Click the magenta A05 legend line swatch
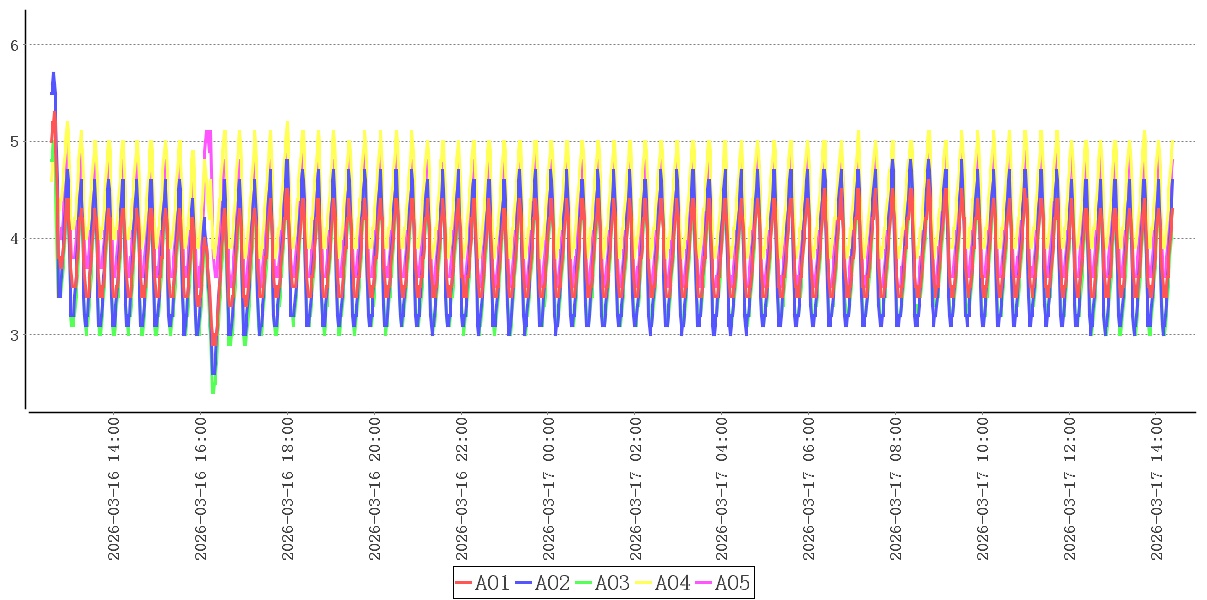This screenshot has width=1207, height=600. 704,583
